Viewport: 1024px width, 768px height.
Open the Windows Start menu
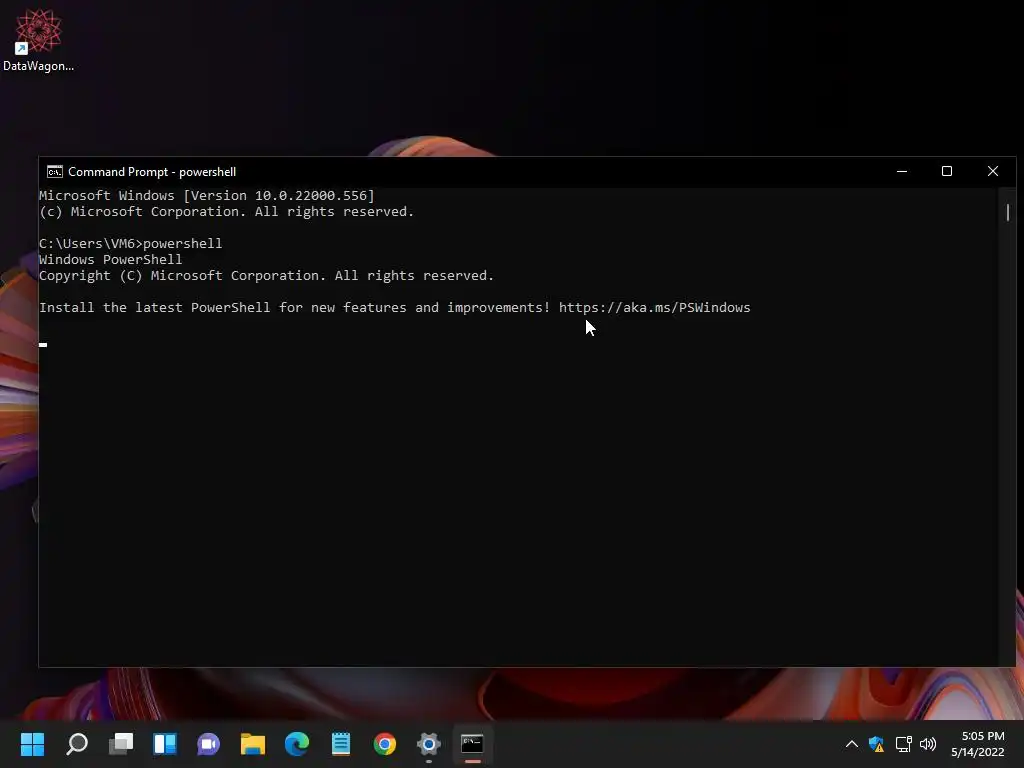32,744
